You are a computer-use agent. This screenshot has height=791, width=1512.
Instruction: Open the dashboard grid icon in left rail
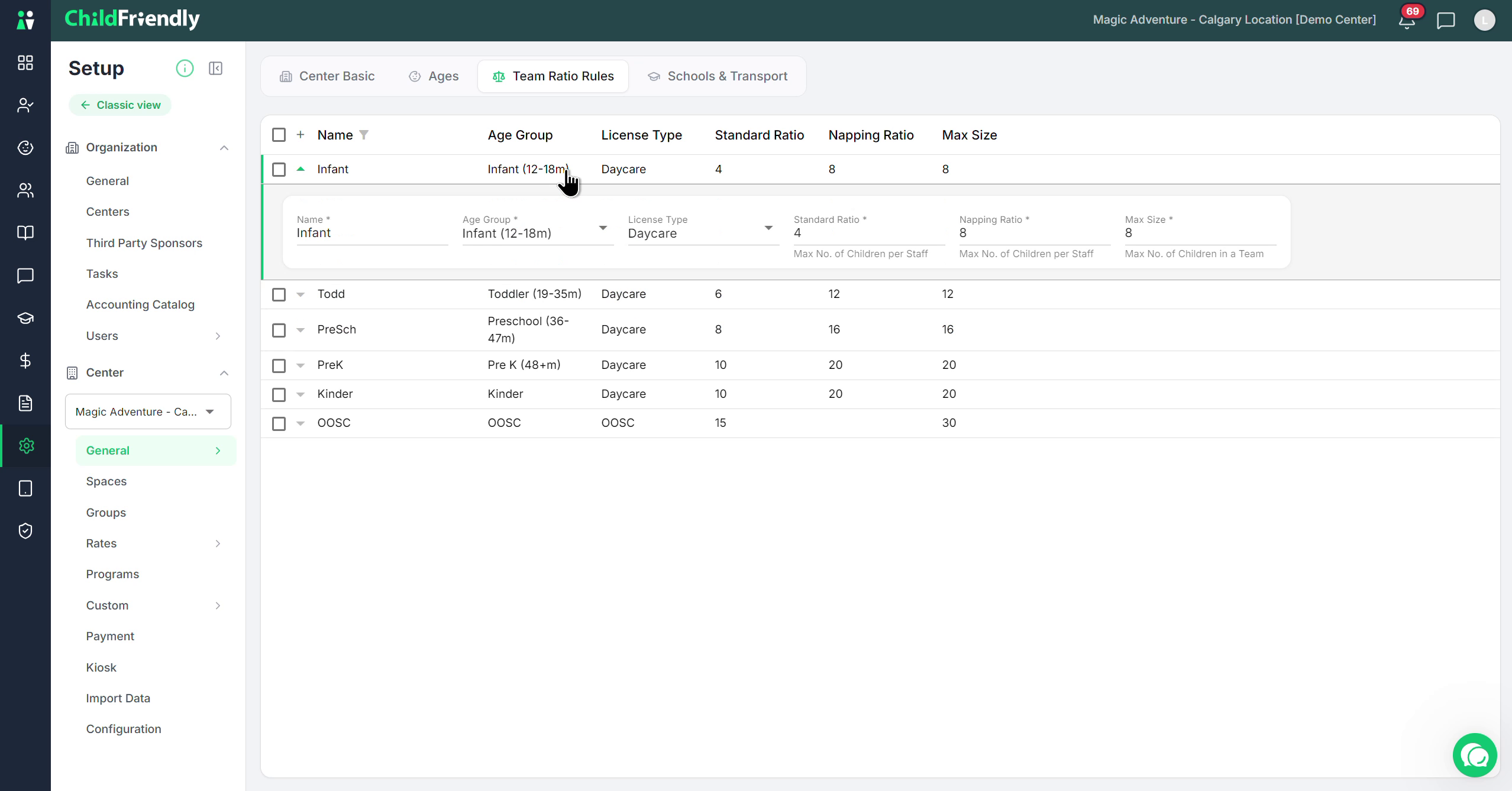(x=25, y=63)
